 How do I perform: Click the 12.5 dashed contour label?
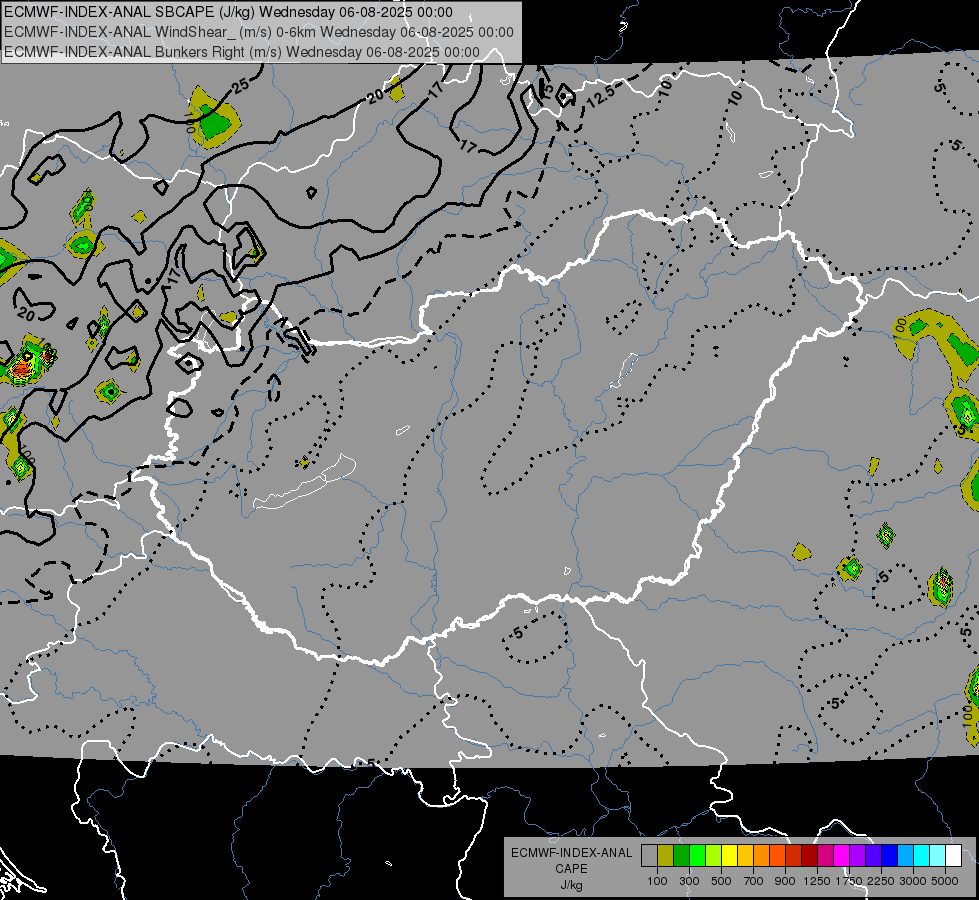point(601,95)
